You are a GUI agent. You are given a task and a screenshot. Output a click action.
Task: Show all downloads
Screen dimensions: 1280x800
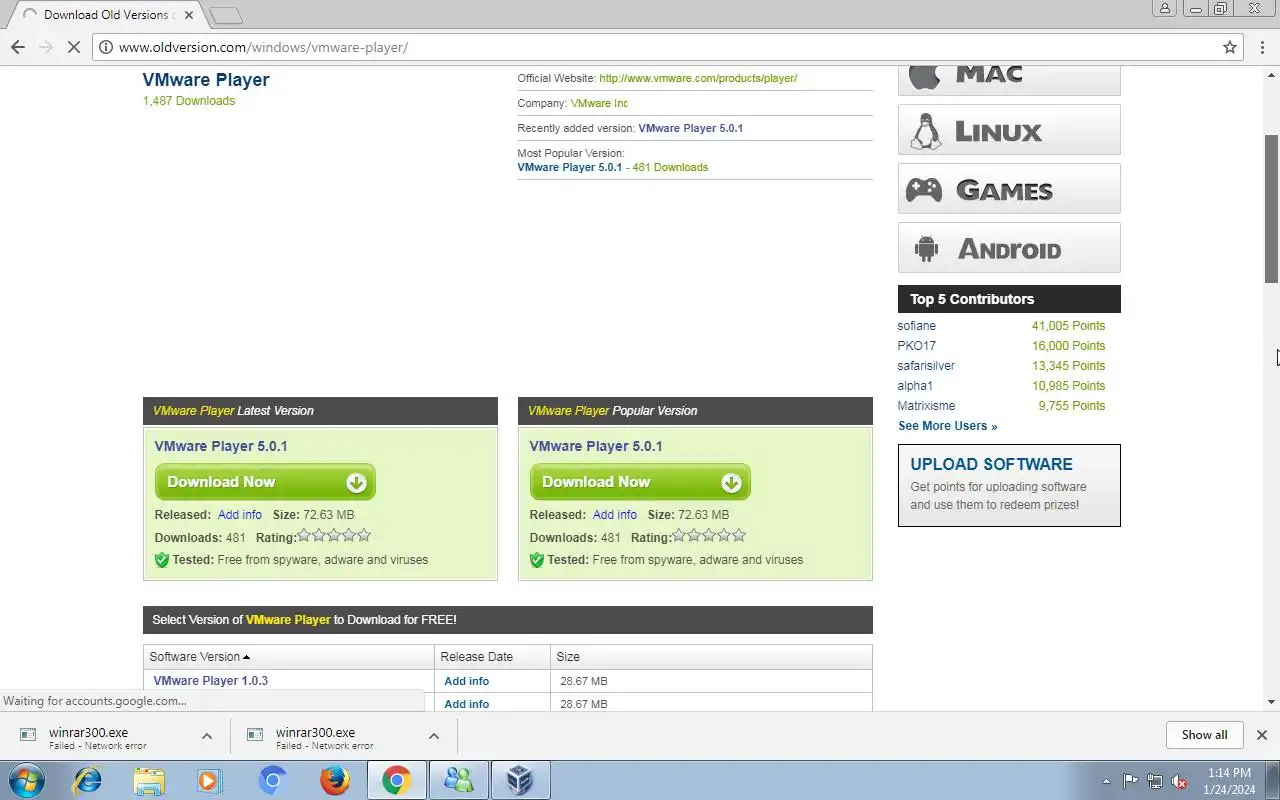(1204, 735)
